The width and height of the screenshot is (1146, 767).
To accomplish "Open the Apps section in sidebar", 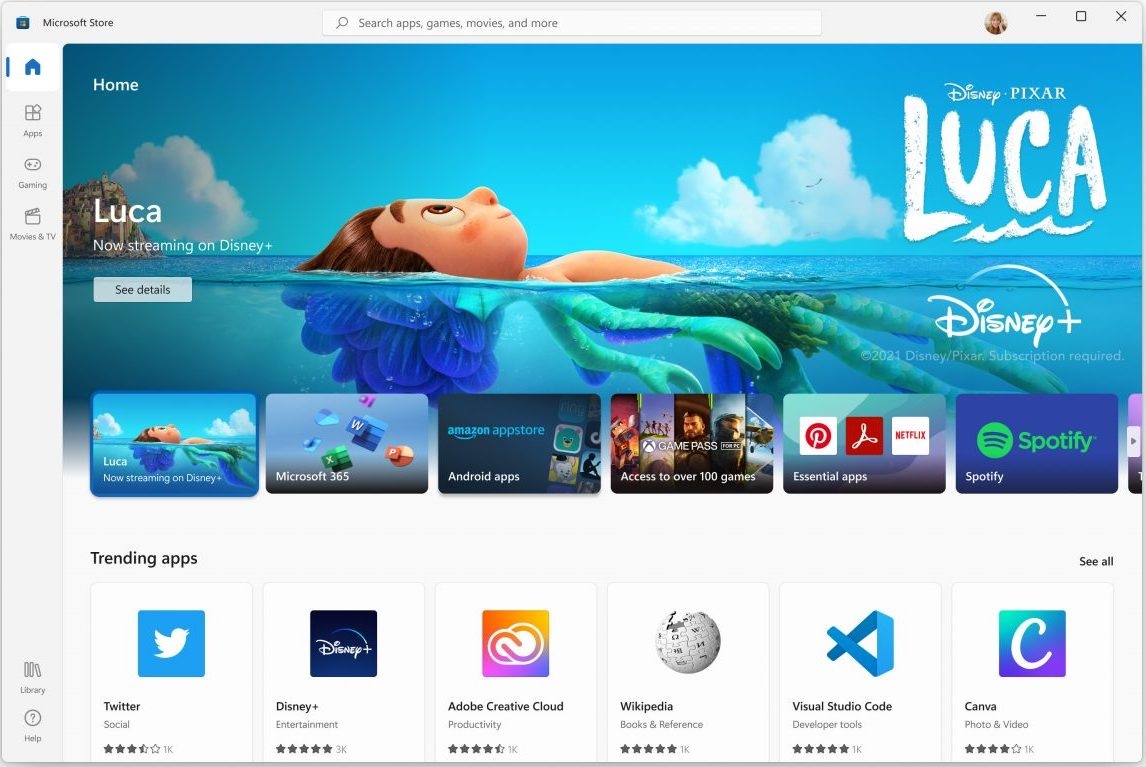I will (x=32, y=119).
